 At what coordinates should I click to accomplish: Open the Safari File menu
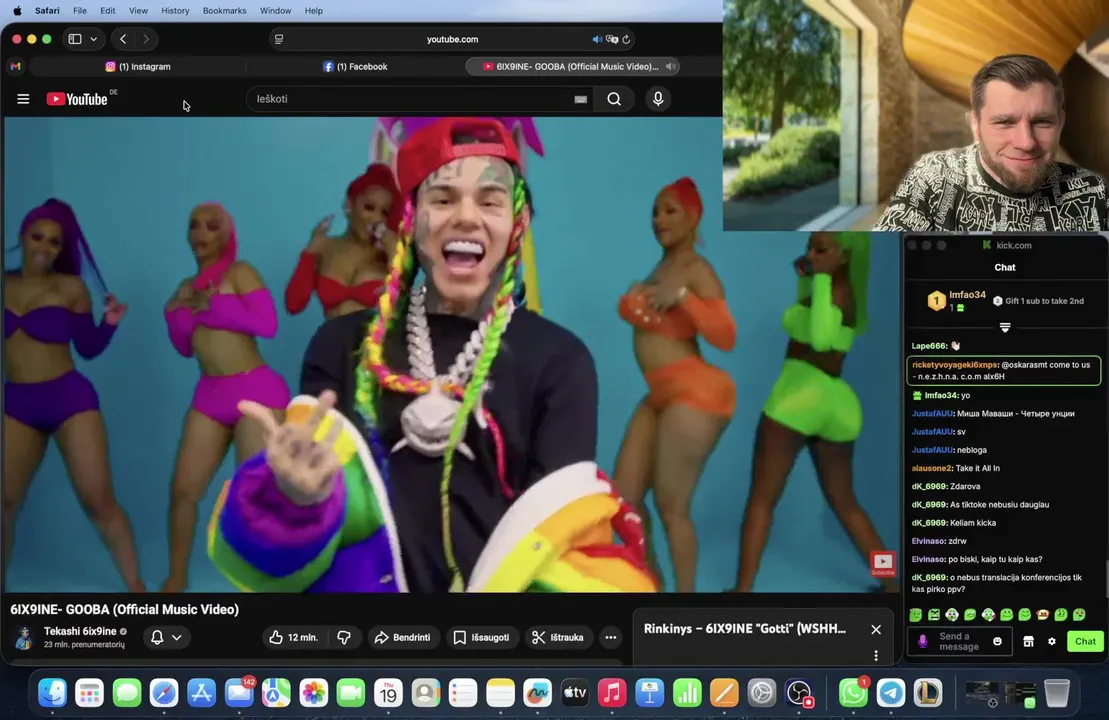pos(80,11)
